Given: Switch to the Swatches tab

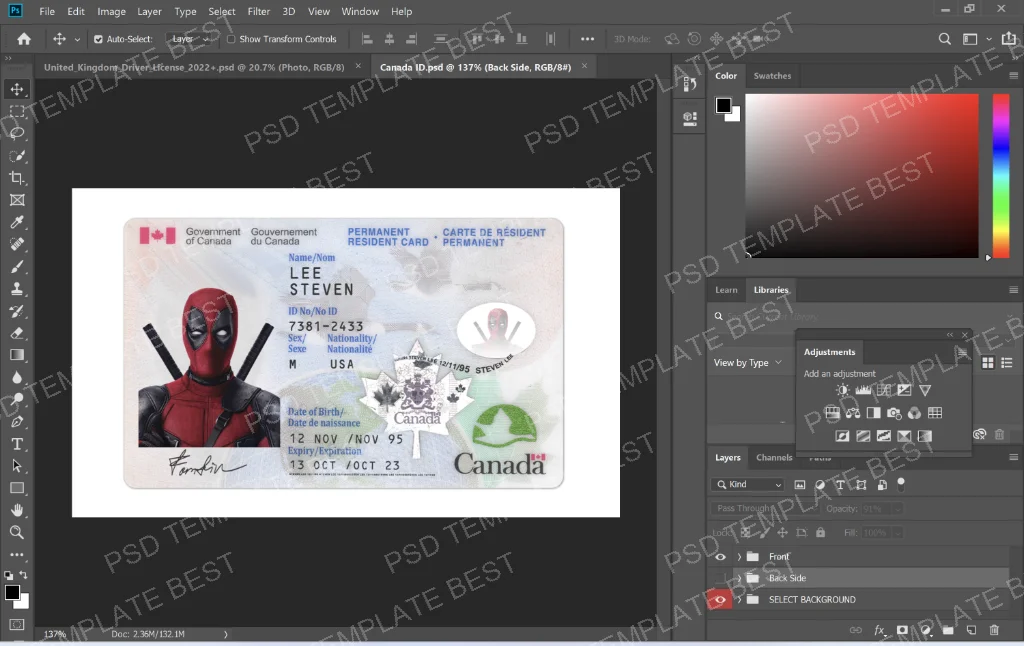Looking at the screenshot, I should 772,76.
